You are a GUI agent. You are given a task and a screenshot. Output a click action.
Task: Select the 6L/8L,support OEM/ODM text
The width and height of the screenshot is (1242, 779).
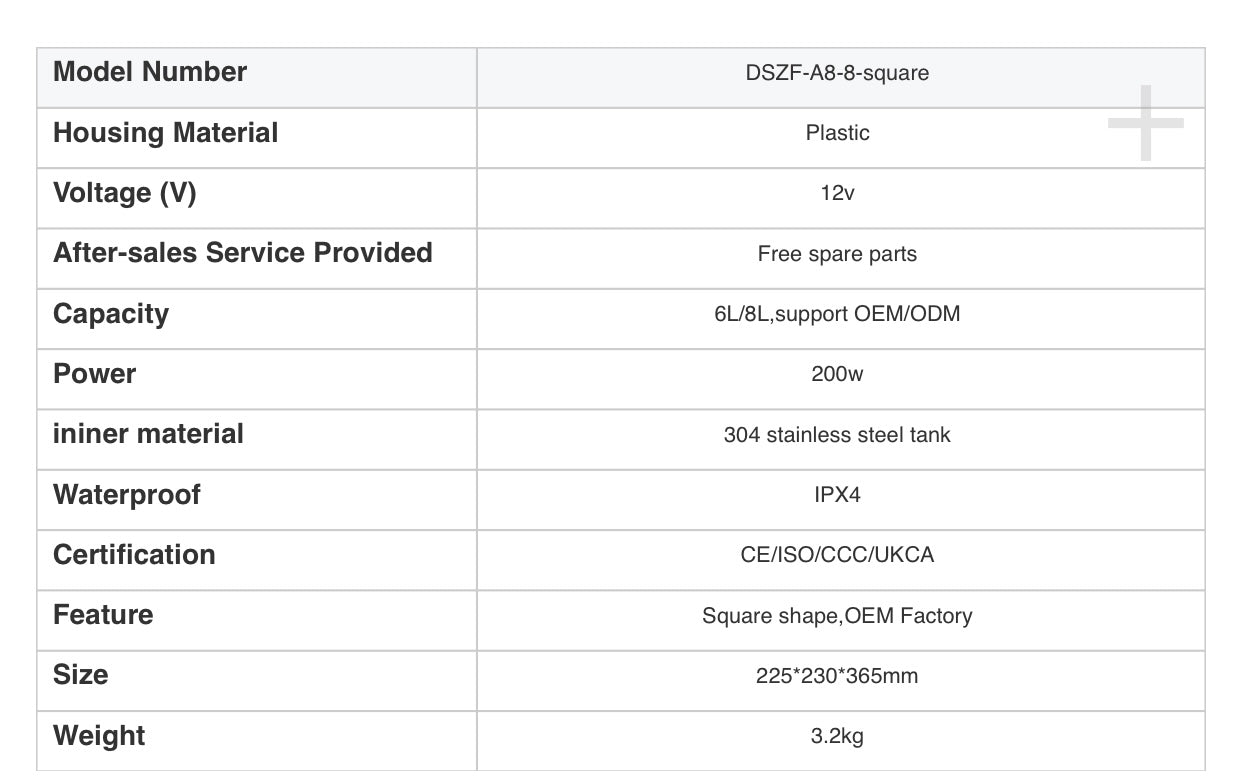pyautogui.click(x=837, y=314)
